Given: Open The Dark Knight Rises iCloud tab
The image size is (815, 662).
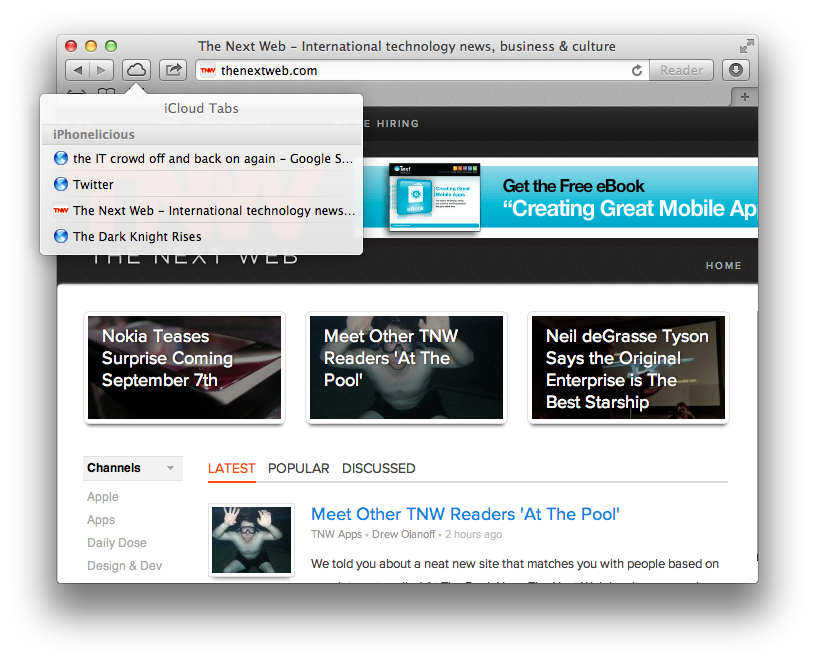Looking at the screenshot, I should pos(202,236).
